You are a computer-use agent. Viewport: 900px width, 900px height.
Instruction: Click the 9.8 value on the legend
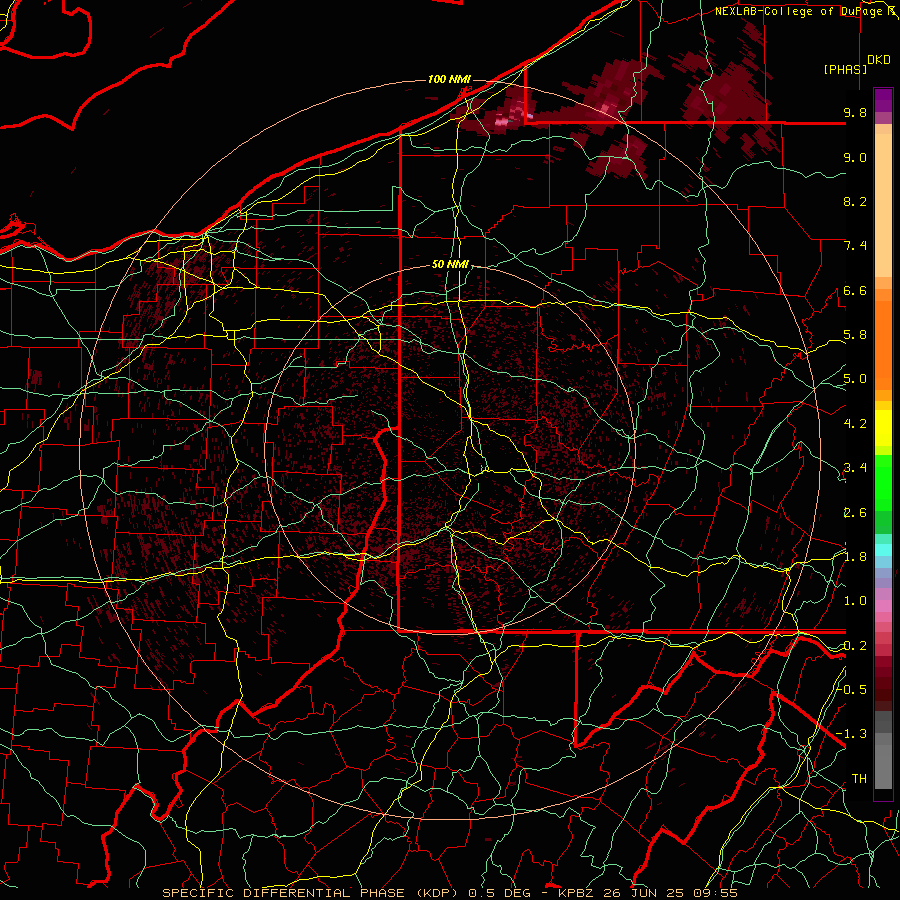(855, 112)
